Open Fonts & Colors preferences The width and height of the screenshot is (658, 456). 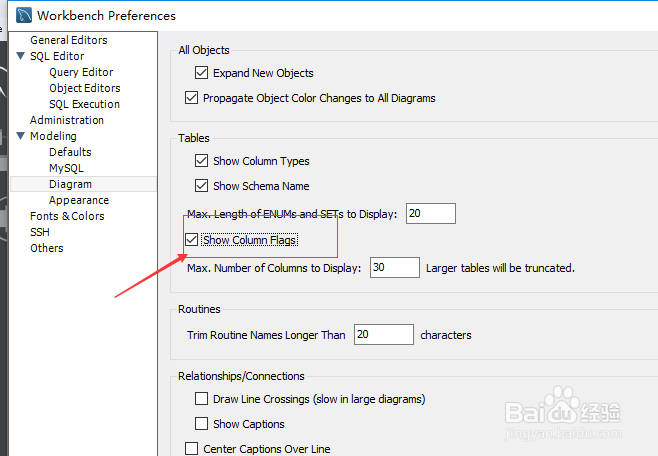[x=67, y=216]
